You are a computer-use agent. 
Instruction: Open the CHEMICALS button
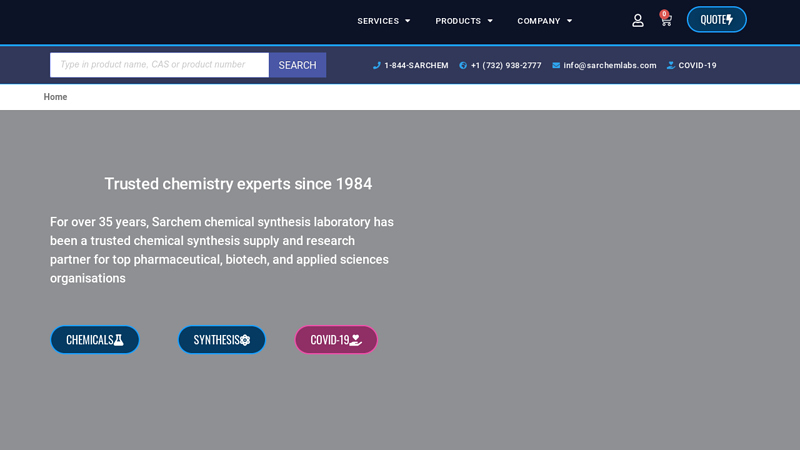pos(95,340)
